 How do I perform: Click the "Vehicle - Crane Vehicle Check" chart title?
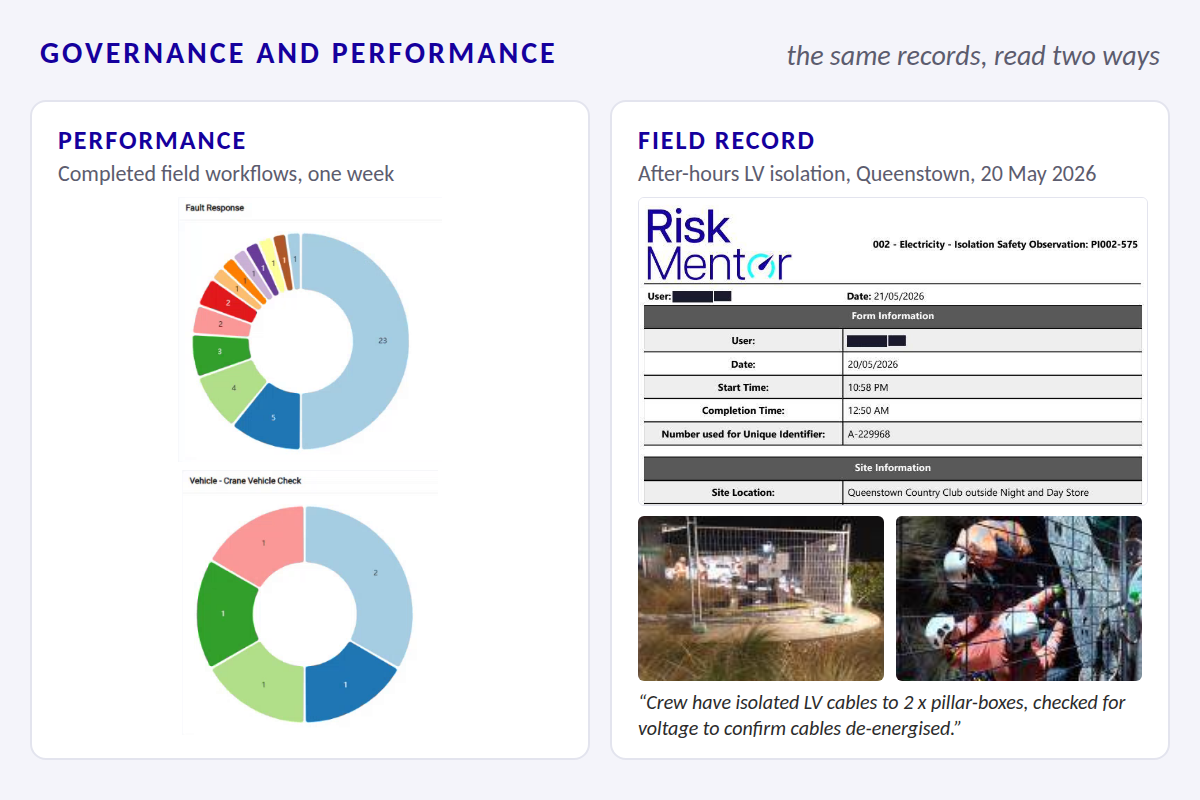coord(245,481)
